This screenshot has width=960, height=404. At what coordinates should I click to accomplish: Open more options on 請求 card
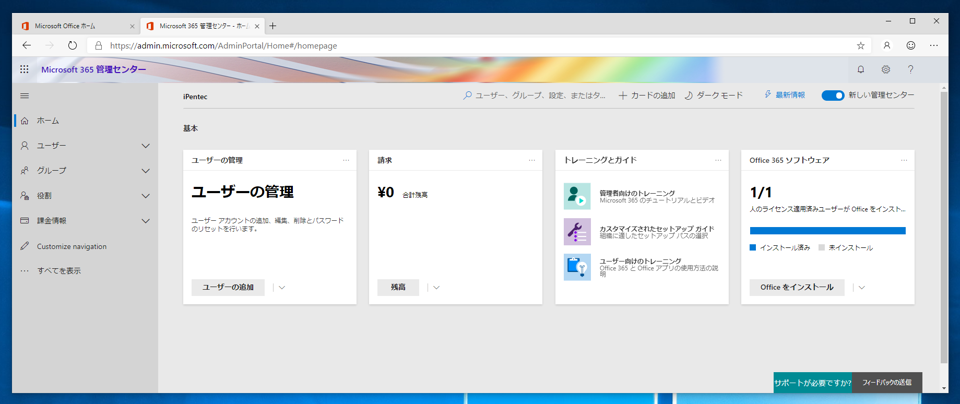tap(531, 160)
